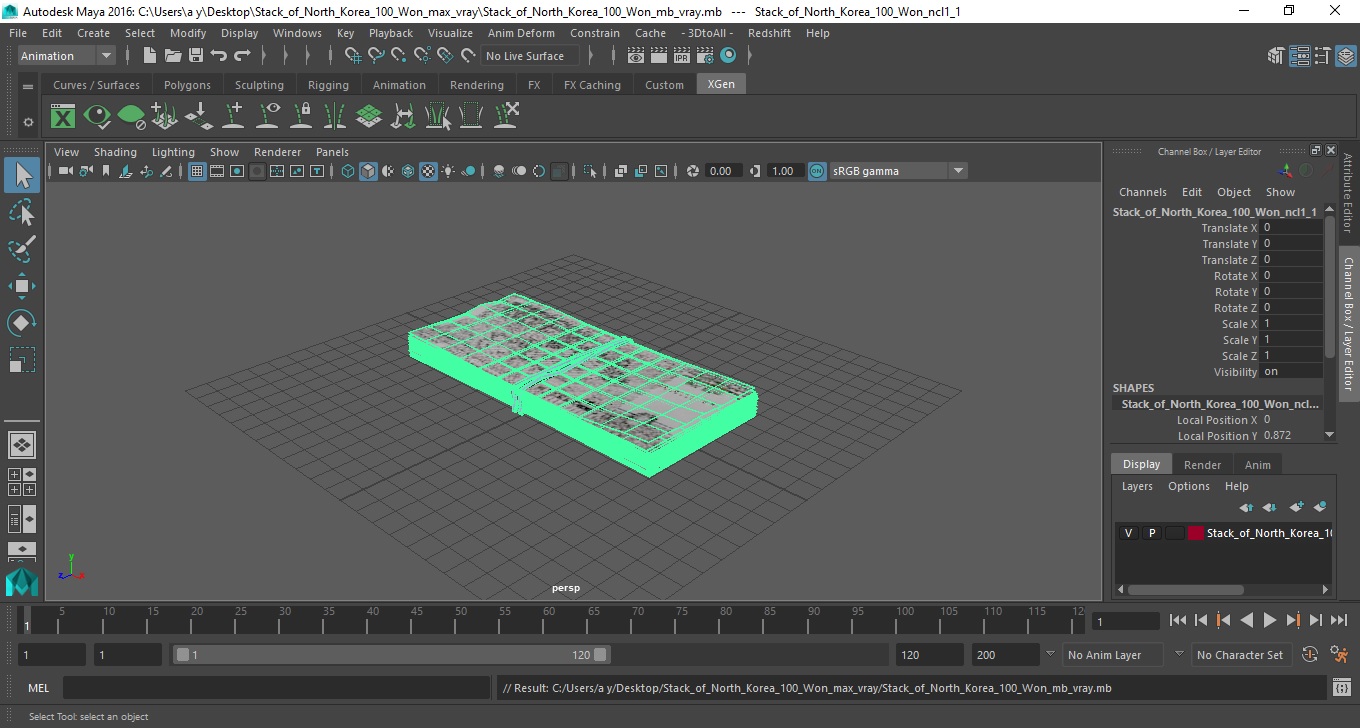Viewport: 1360px width, 728px height.
Task: Click the XGen patch tile shelf icon
Action: 369,116
